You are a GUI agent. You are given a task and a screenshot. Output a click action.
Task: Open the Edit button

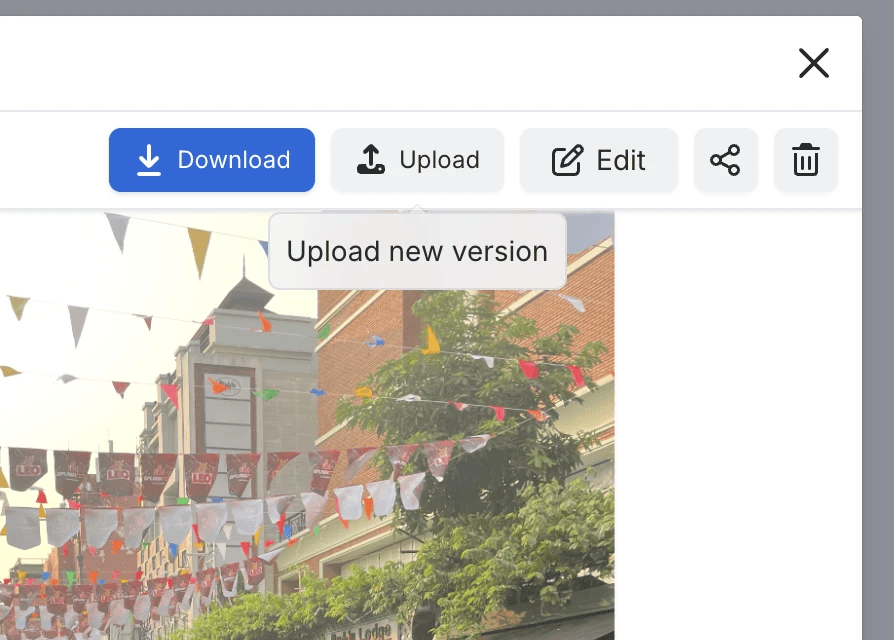598,160
